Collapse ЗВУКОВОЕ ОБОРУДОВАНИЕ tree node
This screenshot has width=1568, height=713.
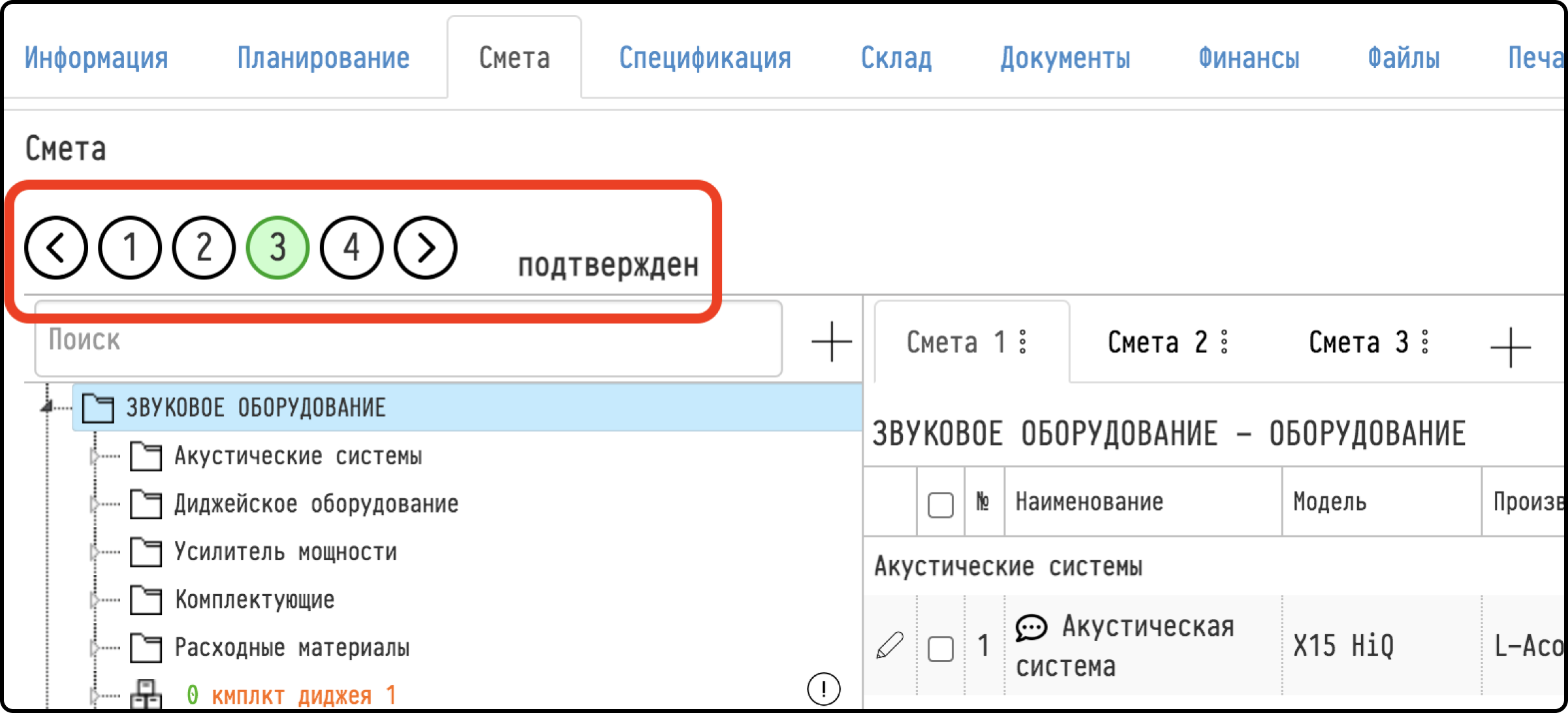click(x=47, y=407)
